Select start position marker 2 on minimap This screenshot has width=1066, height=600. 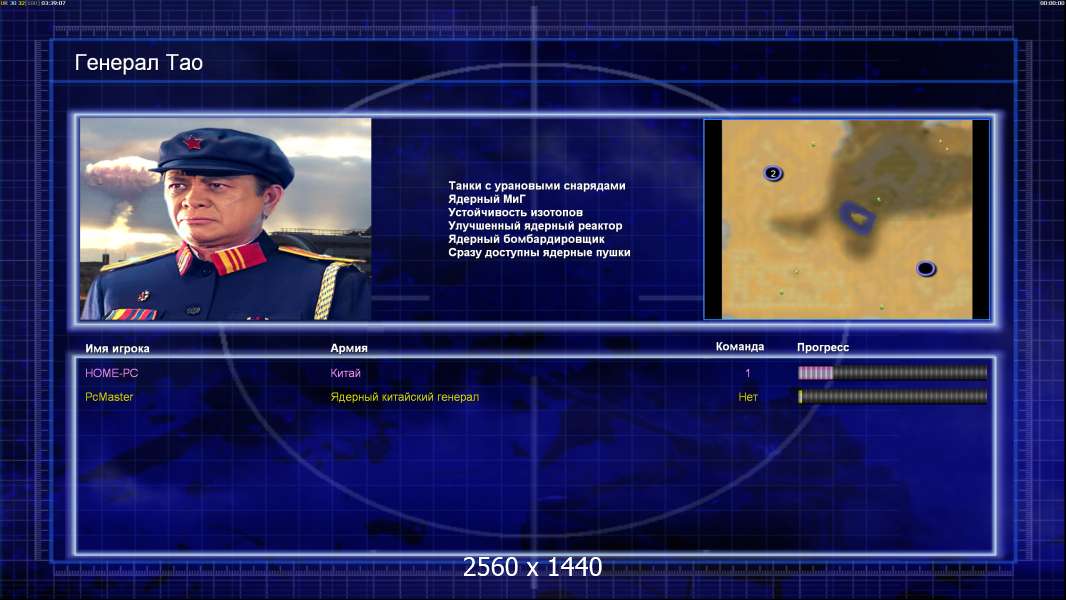(773, 173)
